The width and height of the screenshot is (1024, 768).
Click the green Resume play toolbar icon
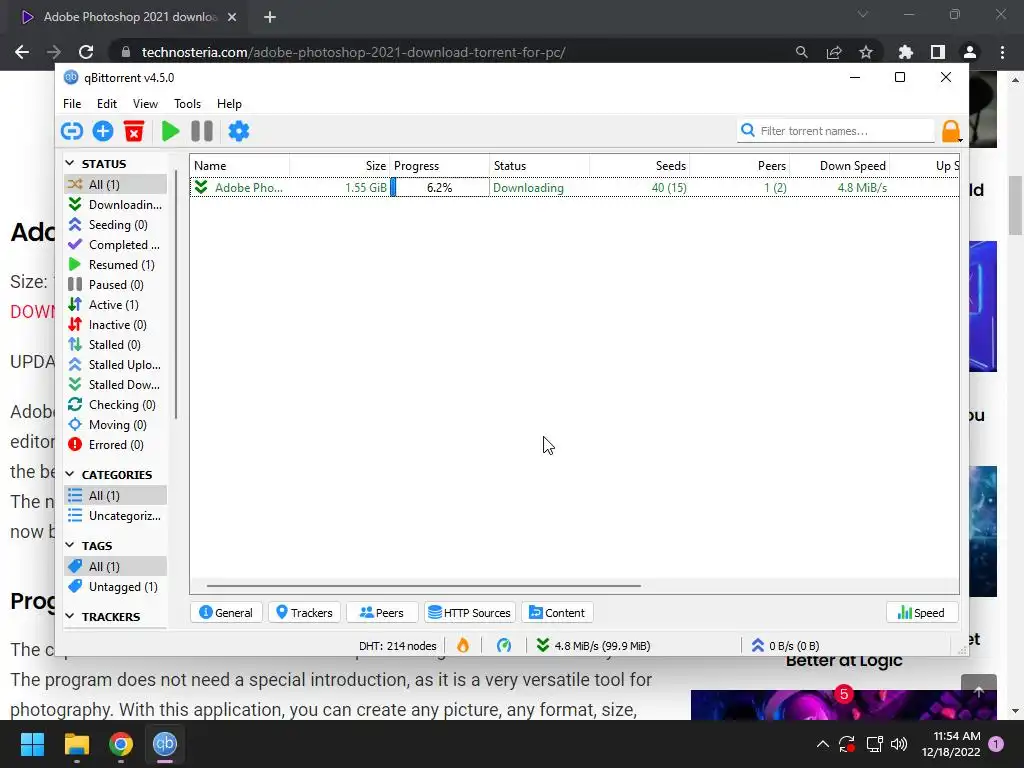tap(170, 131)
